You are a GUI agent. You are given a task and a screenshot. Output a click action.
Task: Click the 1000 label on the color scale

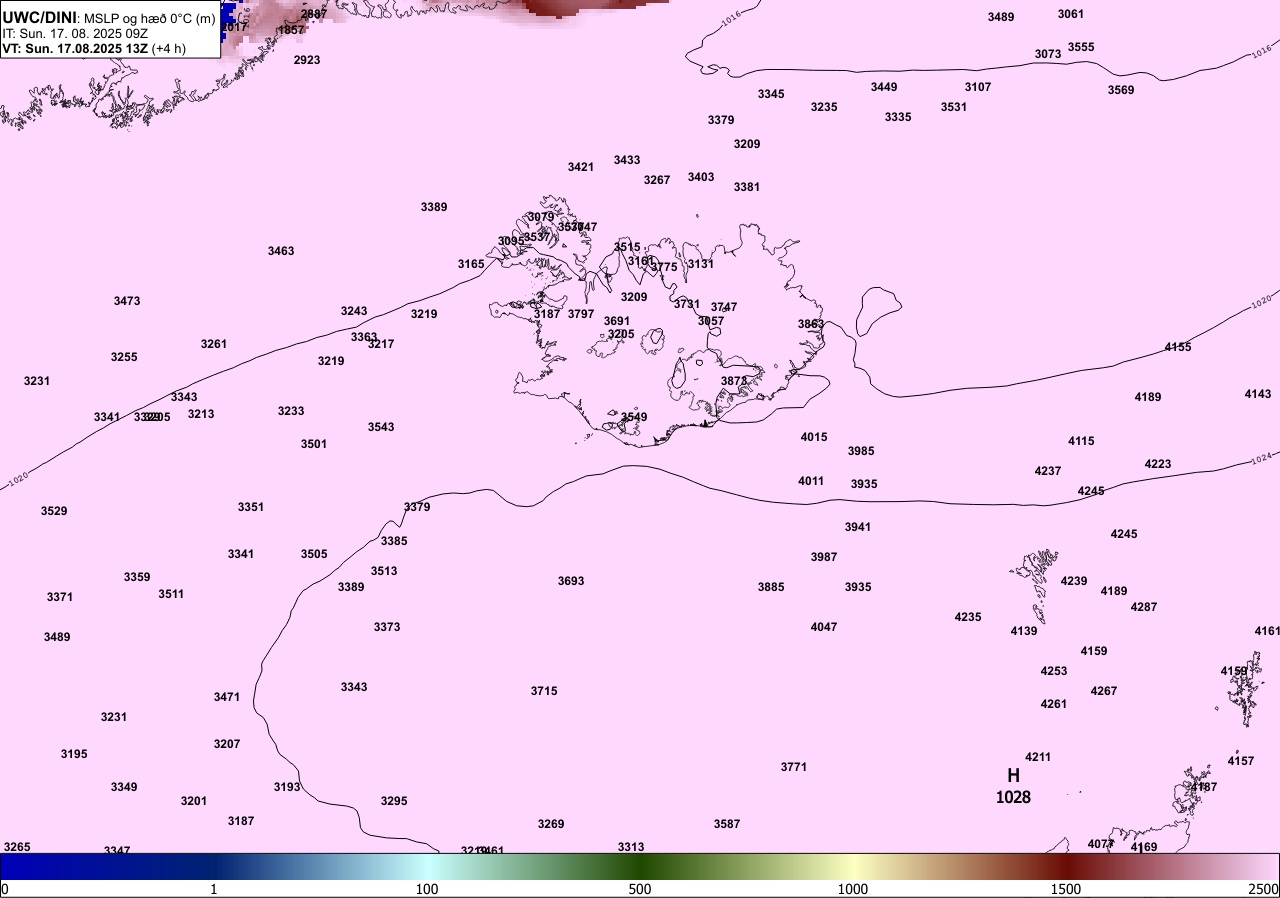[853, 889]
